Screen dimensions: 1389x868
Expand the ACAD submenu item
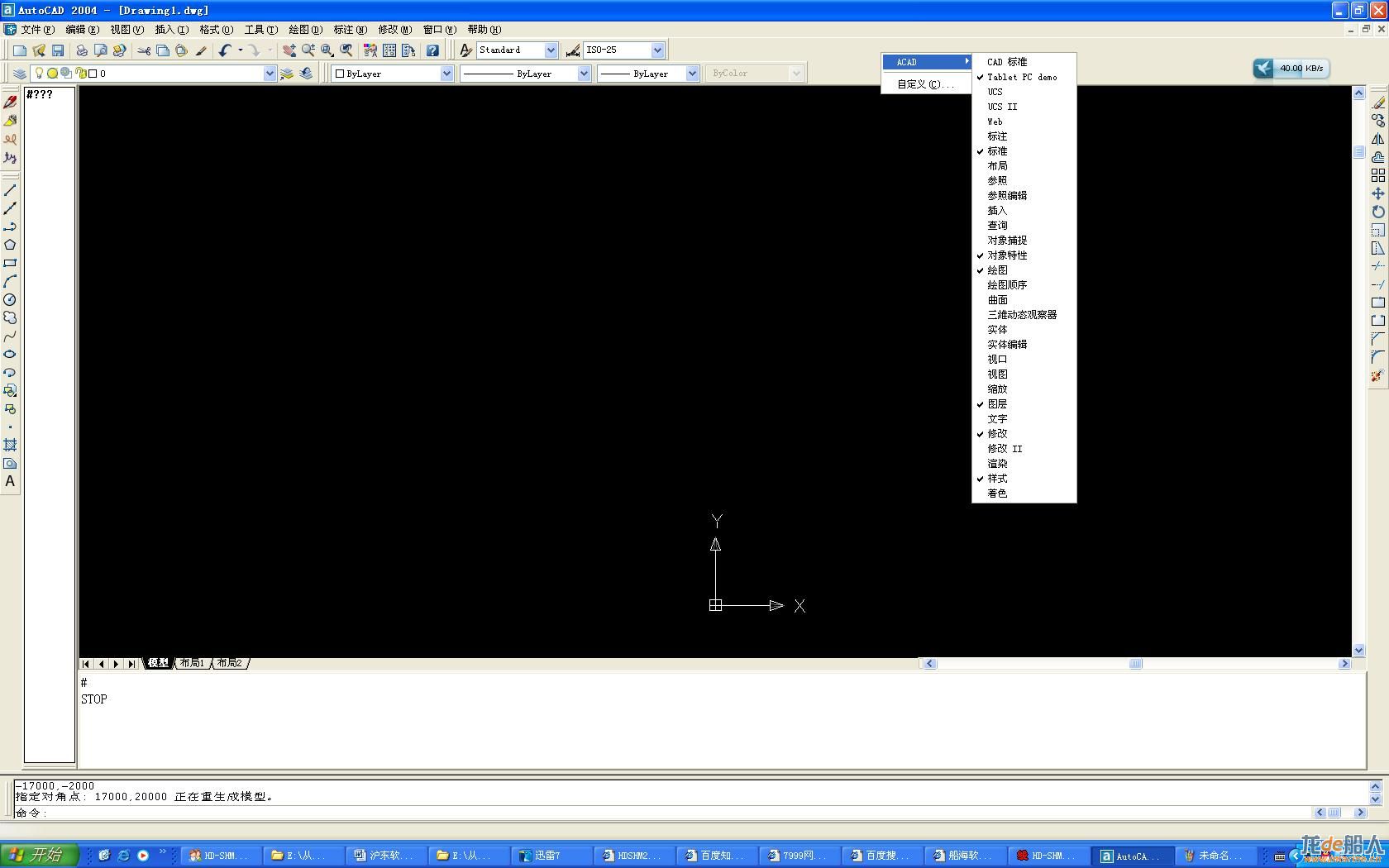[926, 62]
